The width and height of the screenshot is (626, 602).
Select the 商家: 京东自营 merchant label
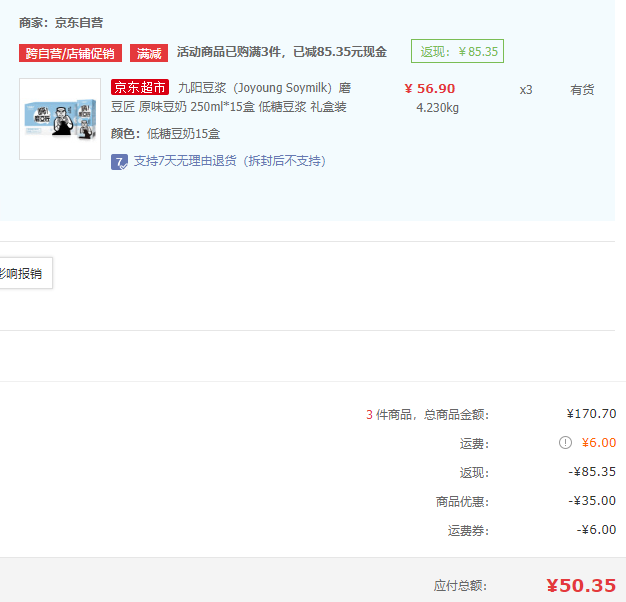point(61,23)
